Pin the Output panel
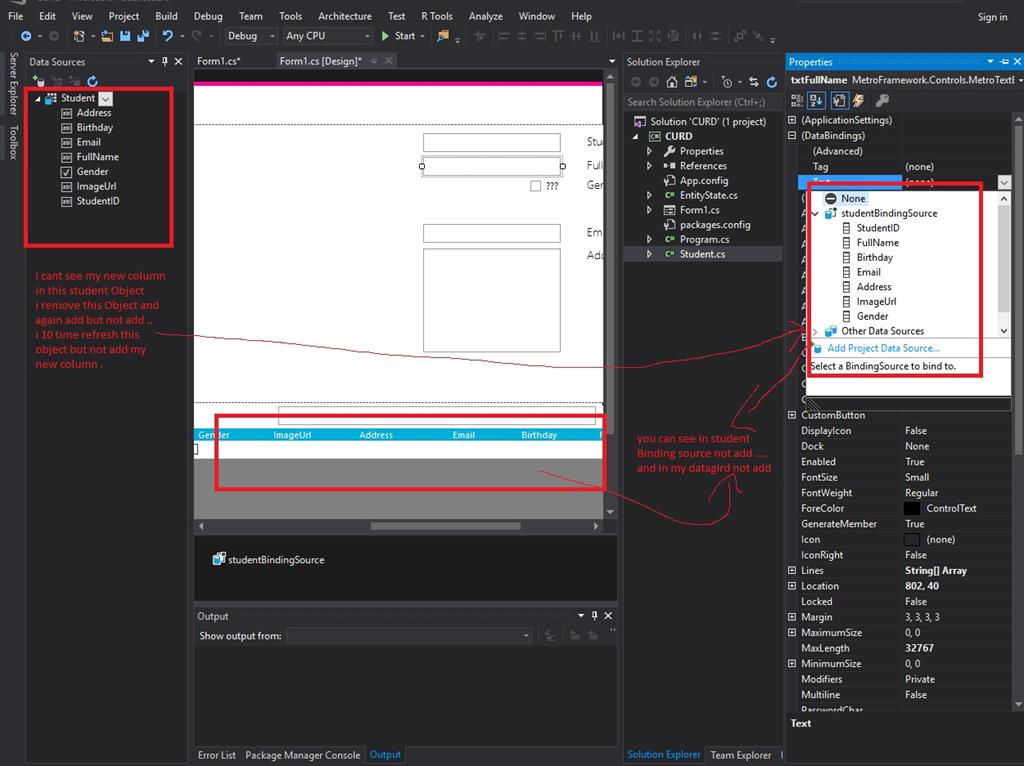 [x=594, y=615]
